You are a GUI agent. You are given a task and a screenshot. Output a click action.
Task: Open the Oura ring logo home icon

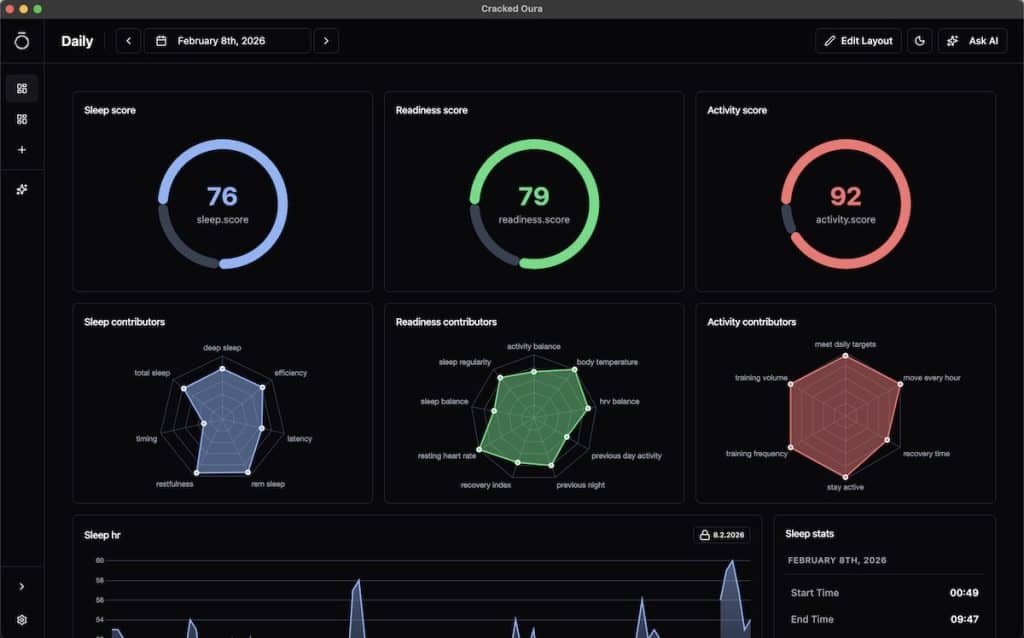pyautogui.click(x=21, y=41)
